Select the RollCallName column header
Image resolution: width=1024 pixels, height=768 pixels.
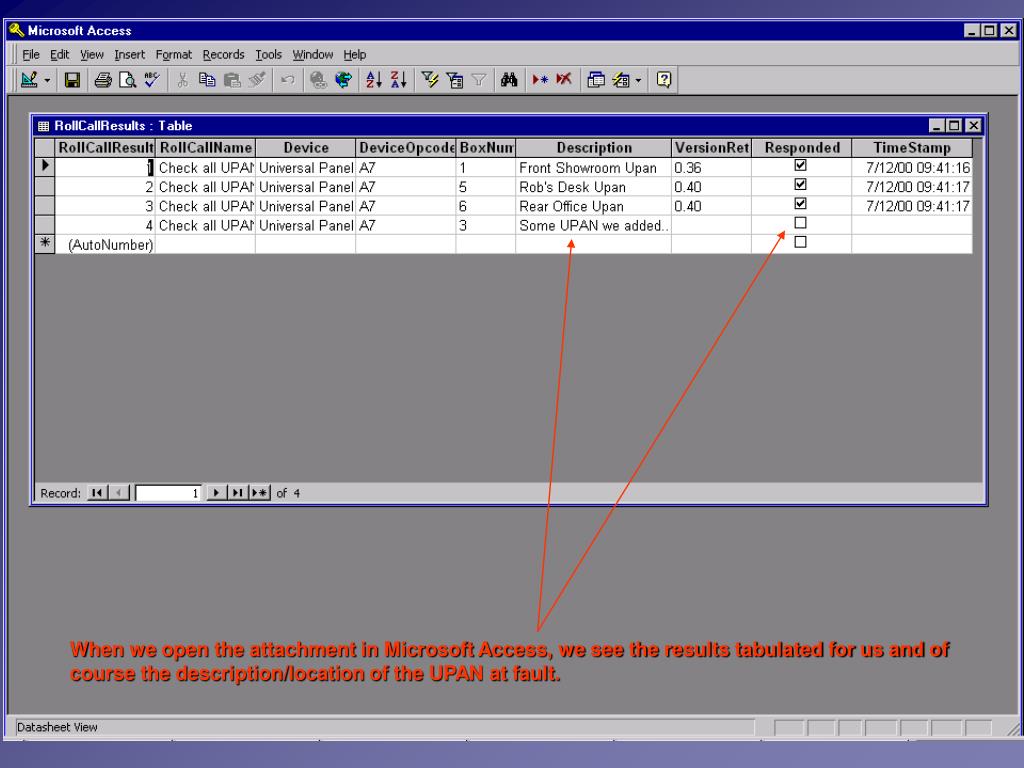[x=205, y=148]
